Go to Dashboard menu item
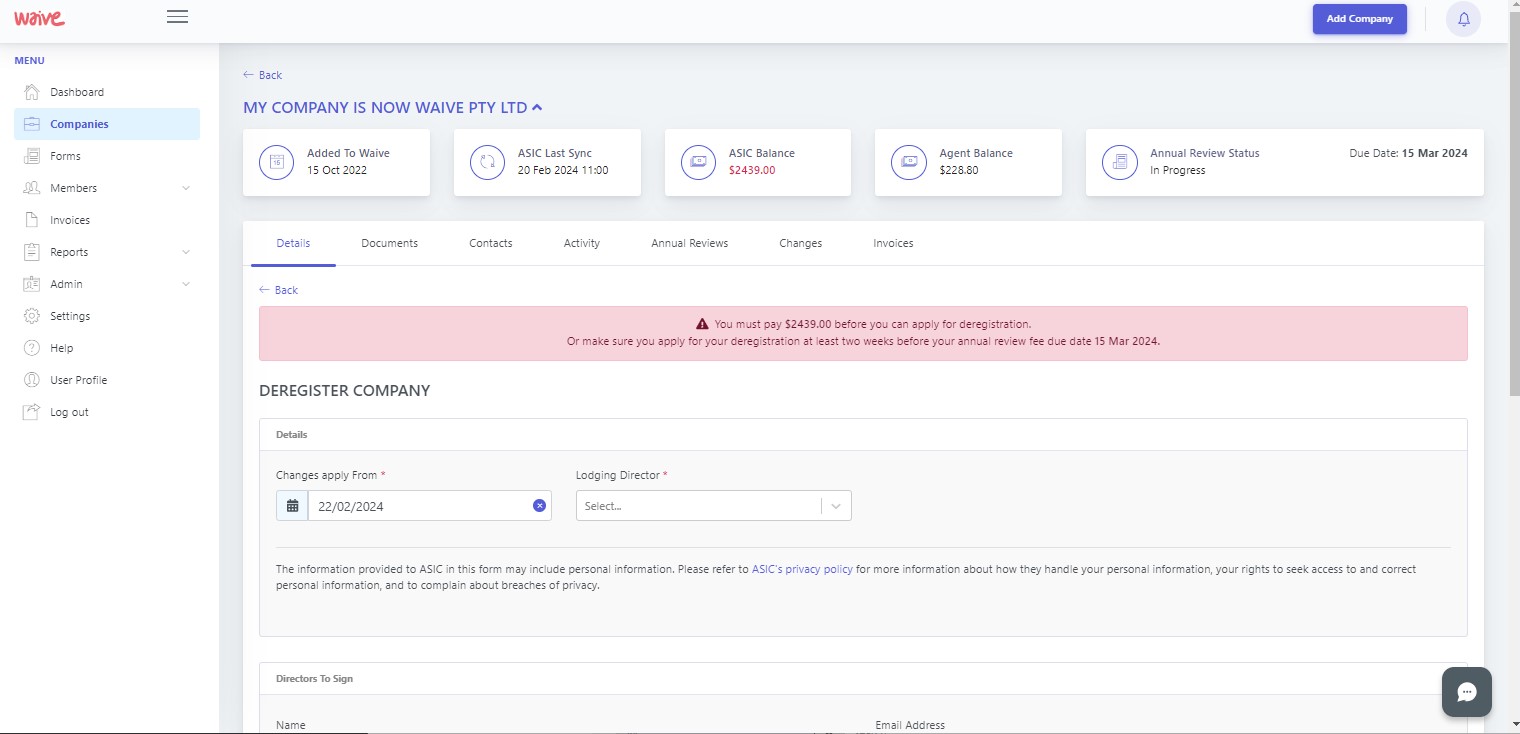The image size is (1520, 734). [x=107, y=92]
